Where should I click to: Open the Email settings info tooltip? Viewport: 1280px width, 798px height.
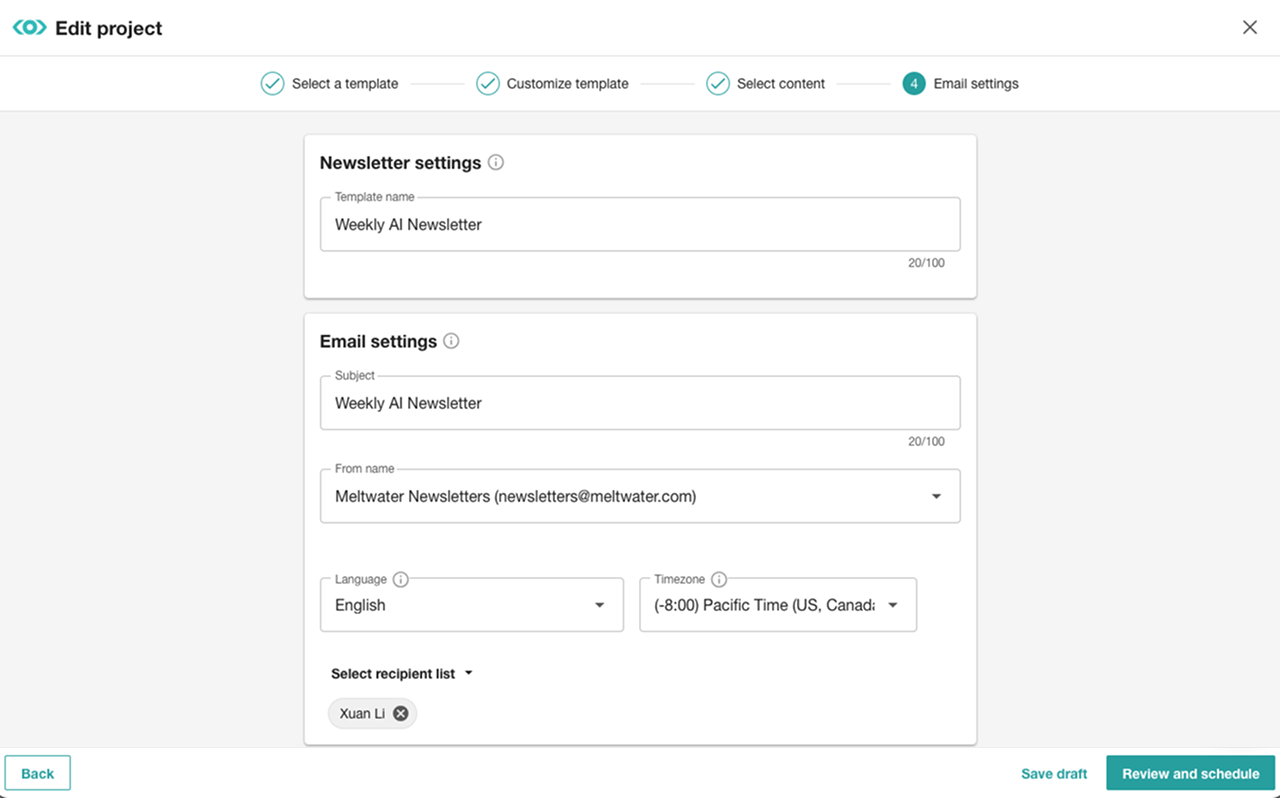451,341
